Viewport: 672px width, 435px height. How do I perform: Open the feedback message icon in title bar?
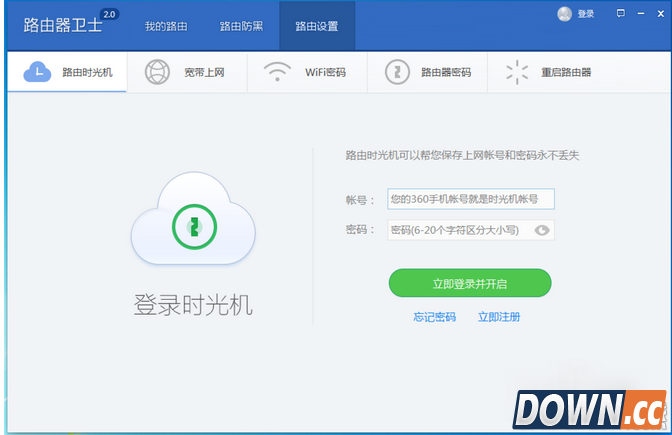point(621,13)
